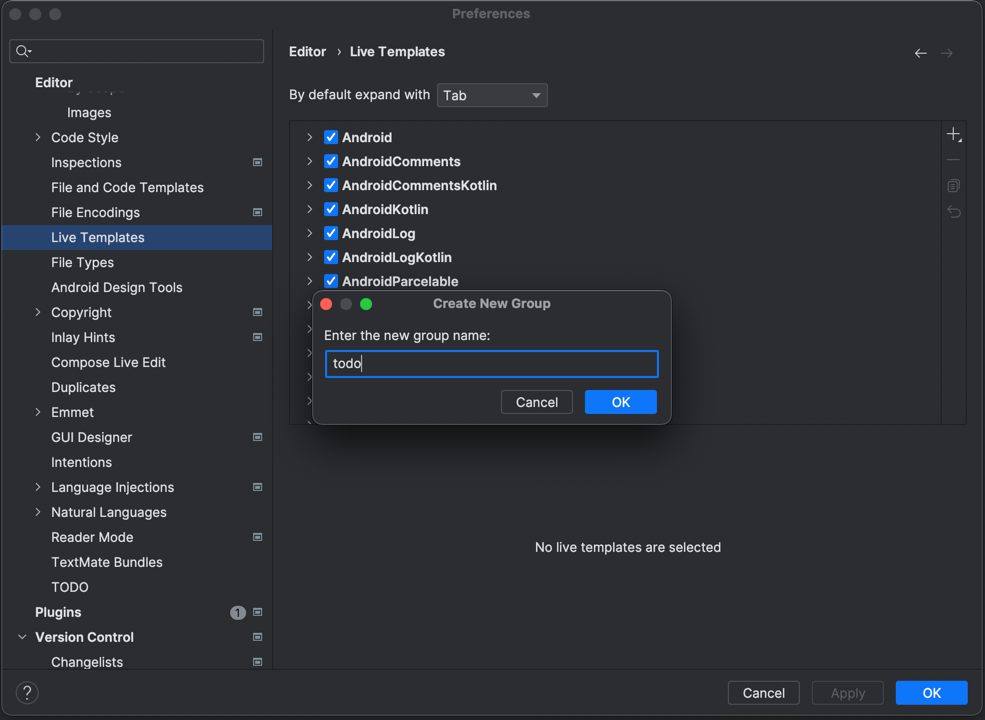This screenshot has width=985, height=720.
Task: Click the new group name text field
Action: [491, 364]
